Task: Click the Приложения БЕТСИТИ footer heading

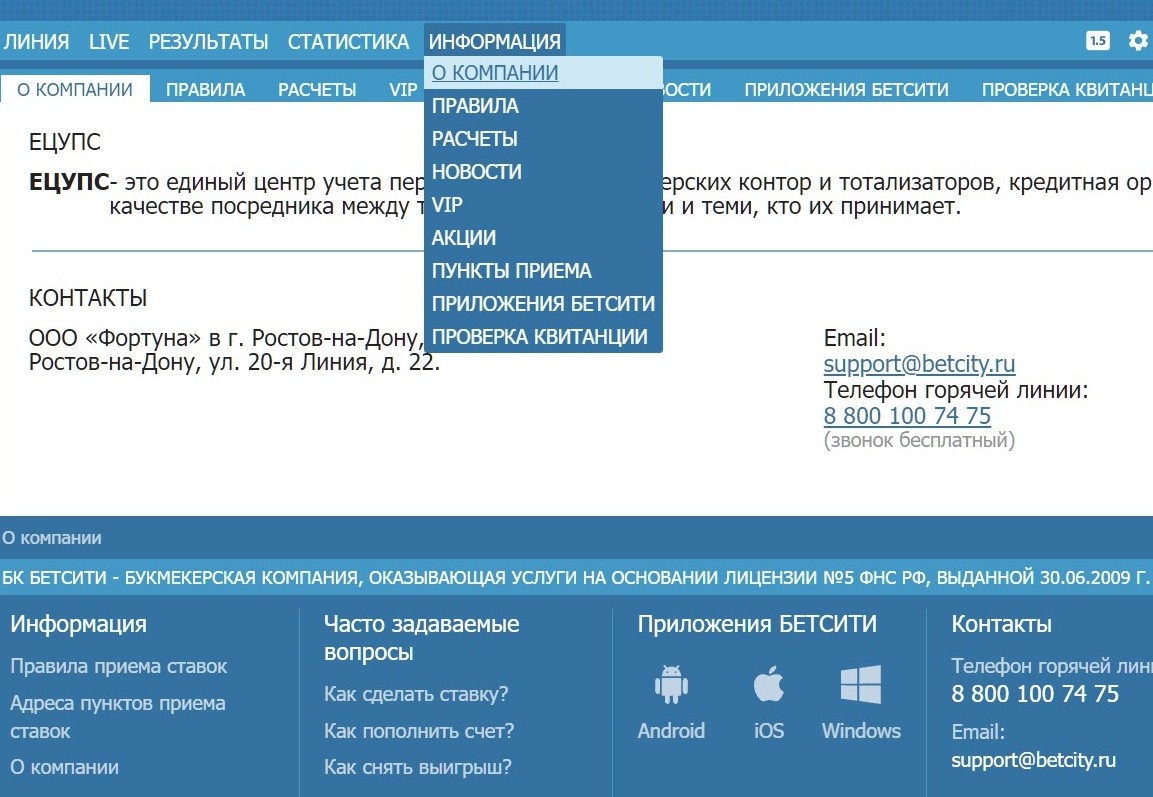Action: (757, 624)
